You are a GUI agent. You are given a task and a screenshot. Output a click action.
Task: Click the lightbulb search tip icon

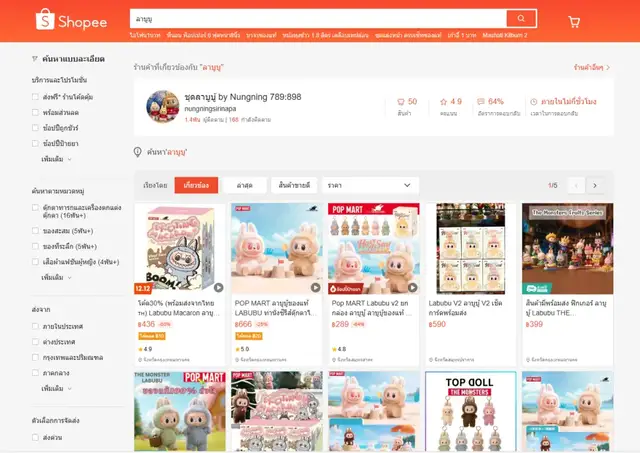[x=138, y=152]
